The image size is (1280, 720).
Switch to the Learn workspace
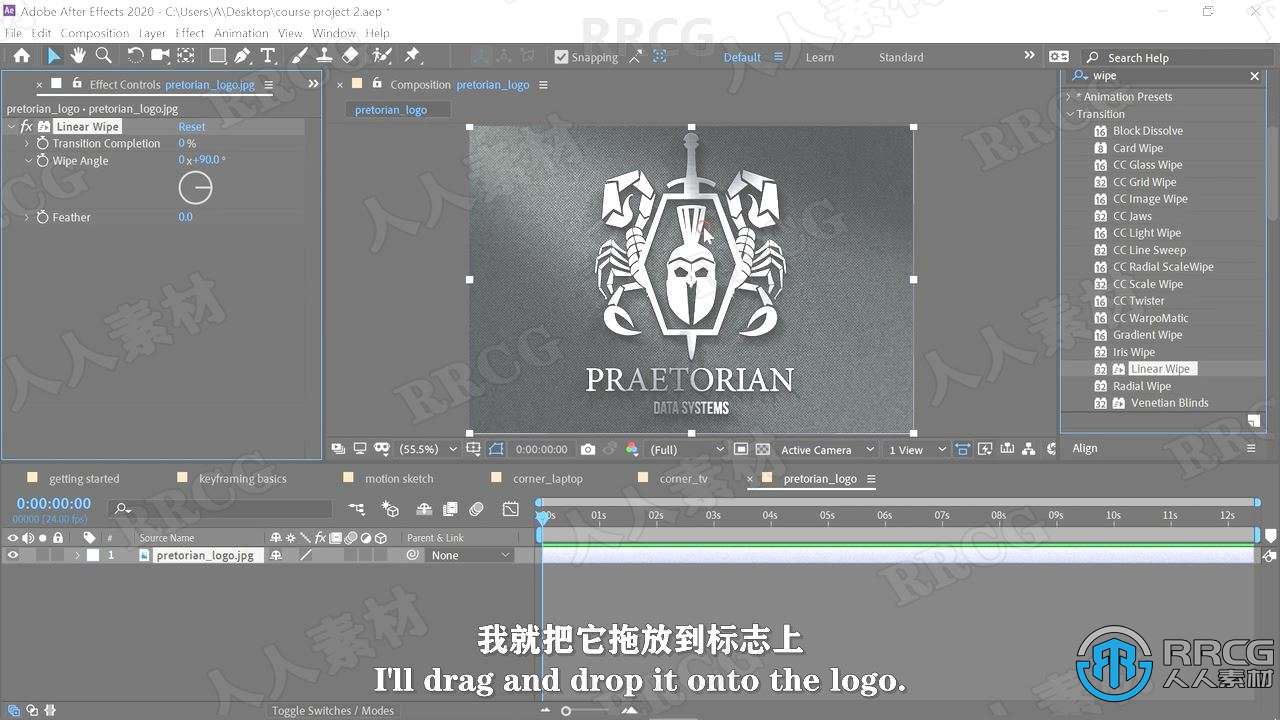coord(820,57)
